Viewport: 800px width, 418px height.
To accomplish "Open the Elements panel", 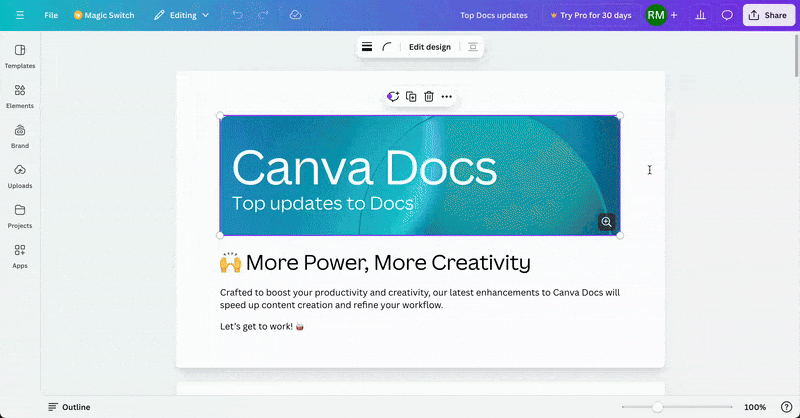I will click(x=20, y=96).
